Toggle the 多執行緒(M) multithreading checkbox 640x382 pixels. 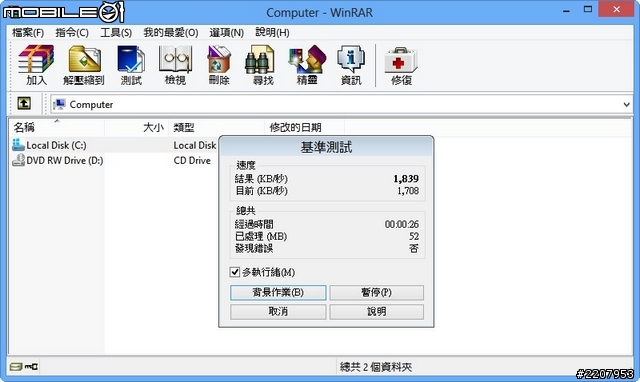coord(235,272)
